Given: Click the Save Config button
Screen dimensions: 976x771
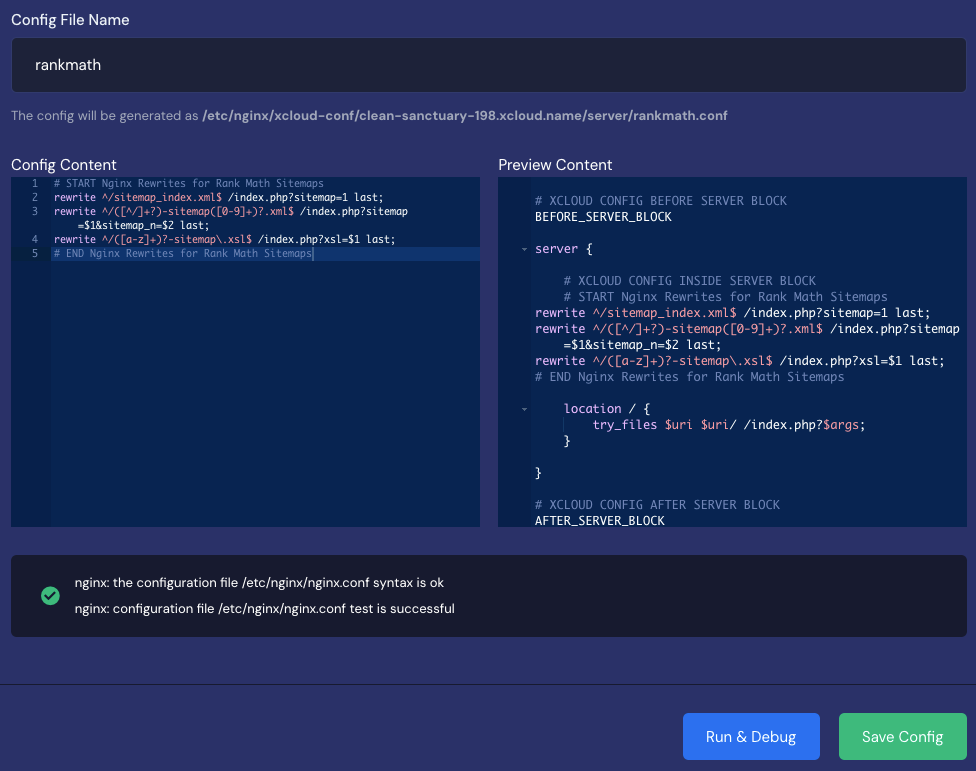Looking at the screenshot, I should [x=903, y=736].
